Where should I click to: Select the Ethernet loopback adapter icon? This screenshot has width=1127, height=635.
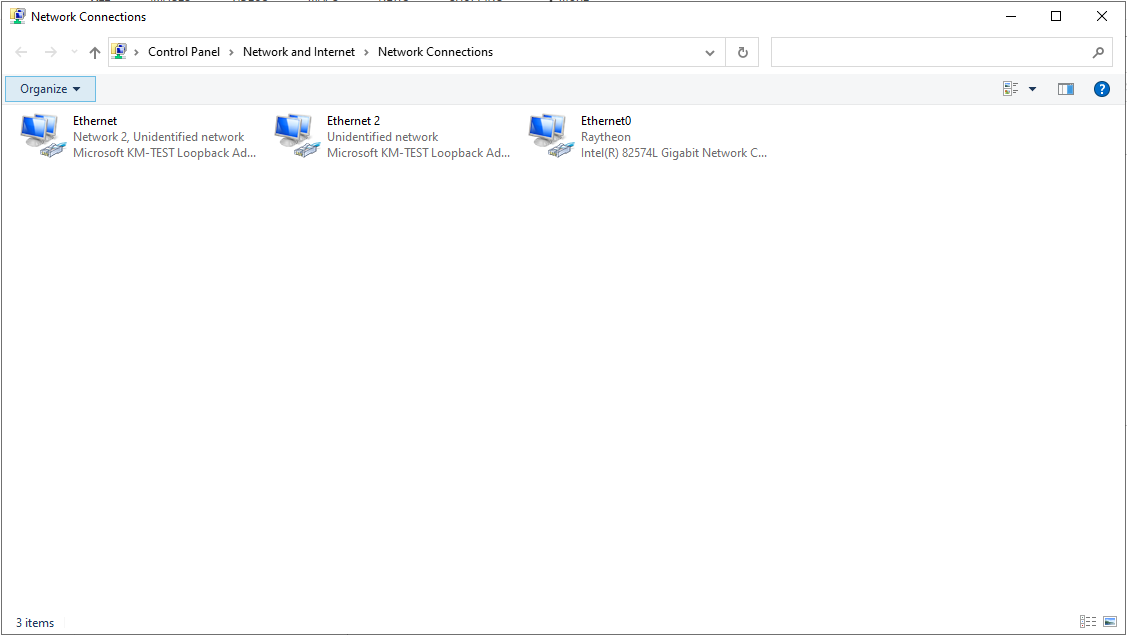click(40, 136)
